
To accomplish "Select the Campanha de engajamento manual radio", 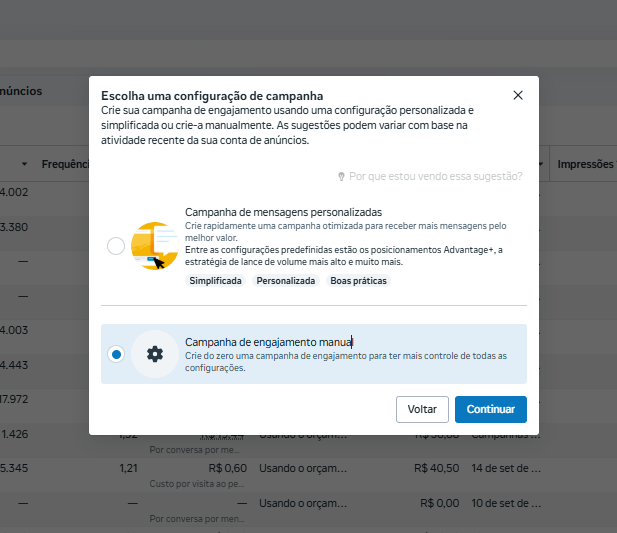I will 116,354.
